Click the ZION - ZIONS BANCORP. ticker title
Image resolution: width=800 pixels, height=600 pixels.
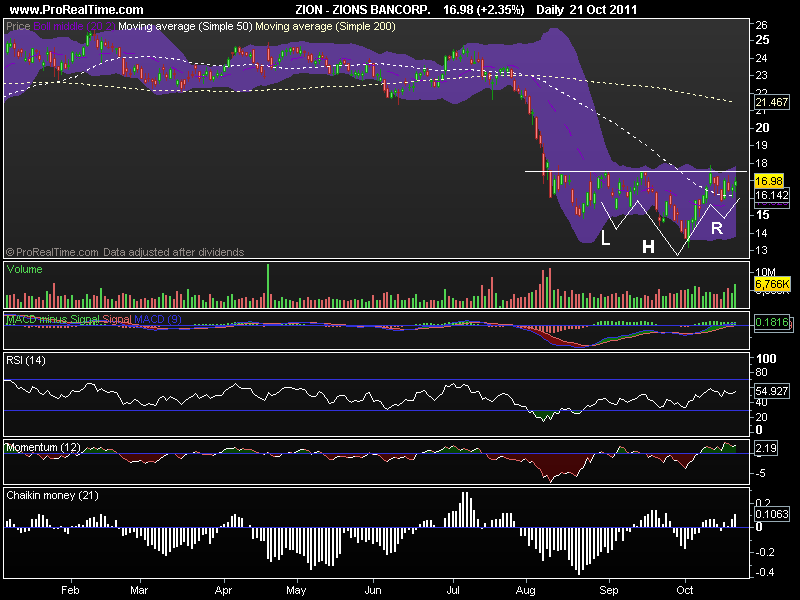(x=363, y=9)
